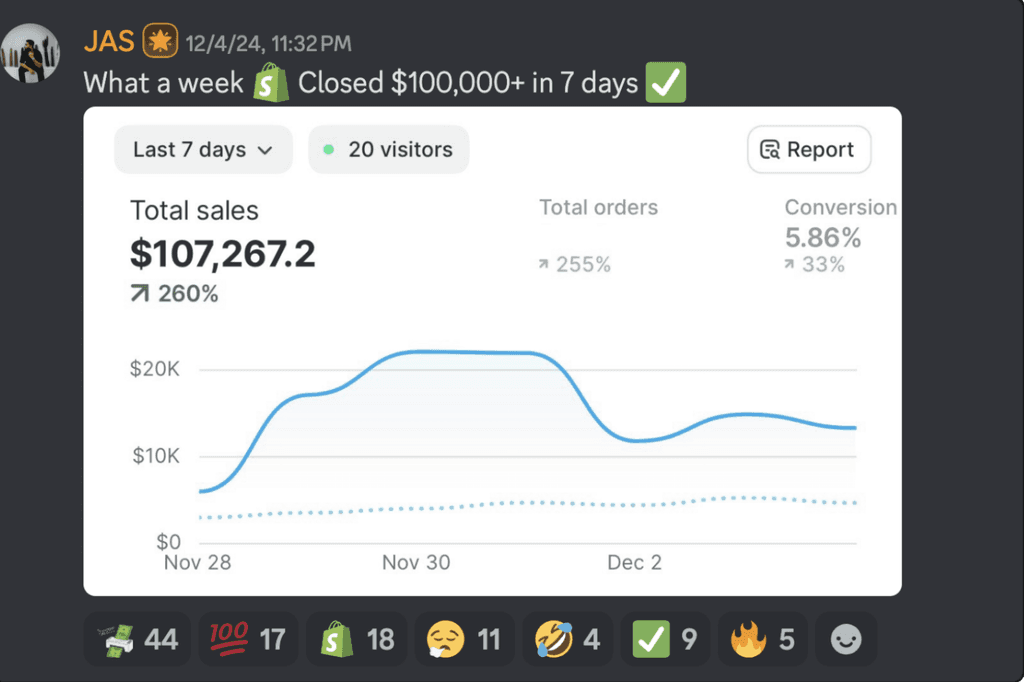
Task: Toggle the relieved face reaction showing 11
Action: tap(464, 640)
